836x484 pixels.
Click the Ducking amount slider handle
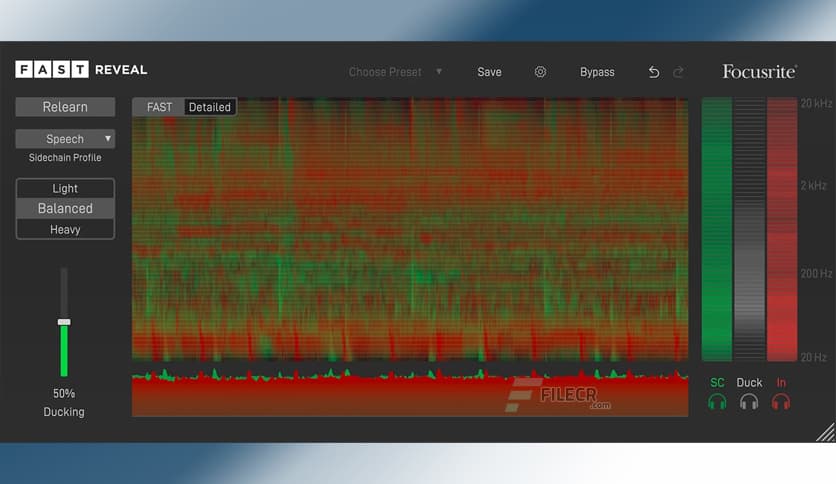[x=64, y=322]
